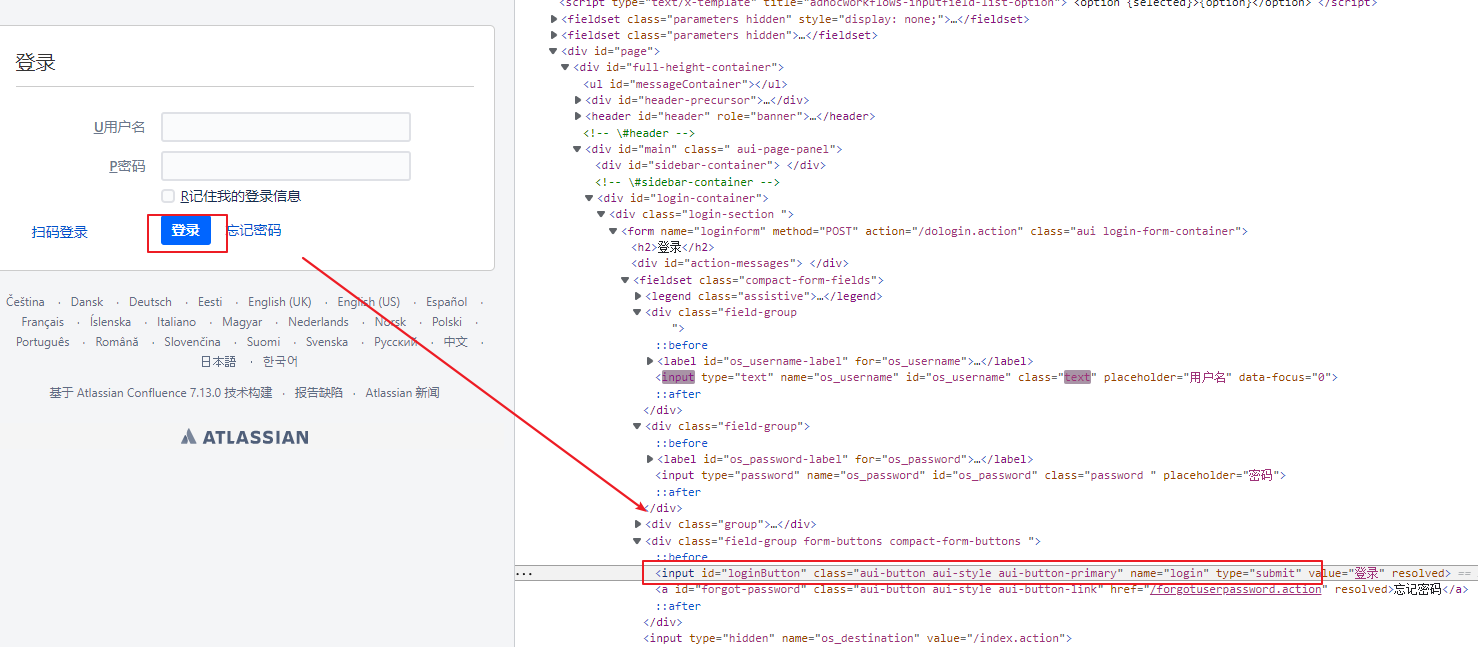Image resolution: width=1478 pixels, height=647 pixels.
Task: Click the P密码 password label
Action: (127, 166)
